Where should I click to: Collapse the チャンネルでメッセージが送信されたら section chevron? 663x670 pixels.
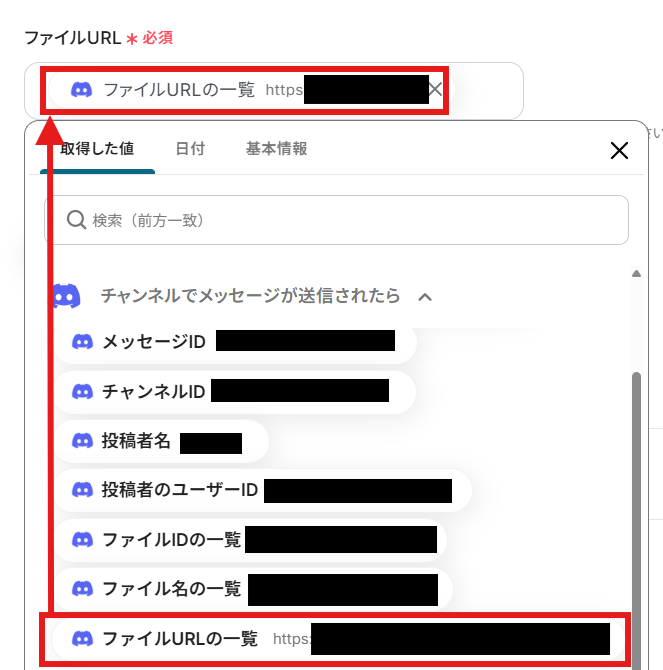[425, 297]
